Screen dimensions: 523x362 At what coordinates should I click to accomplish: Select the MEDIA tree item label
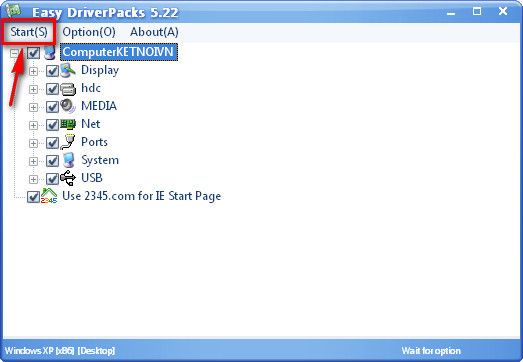click(99, 106)
